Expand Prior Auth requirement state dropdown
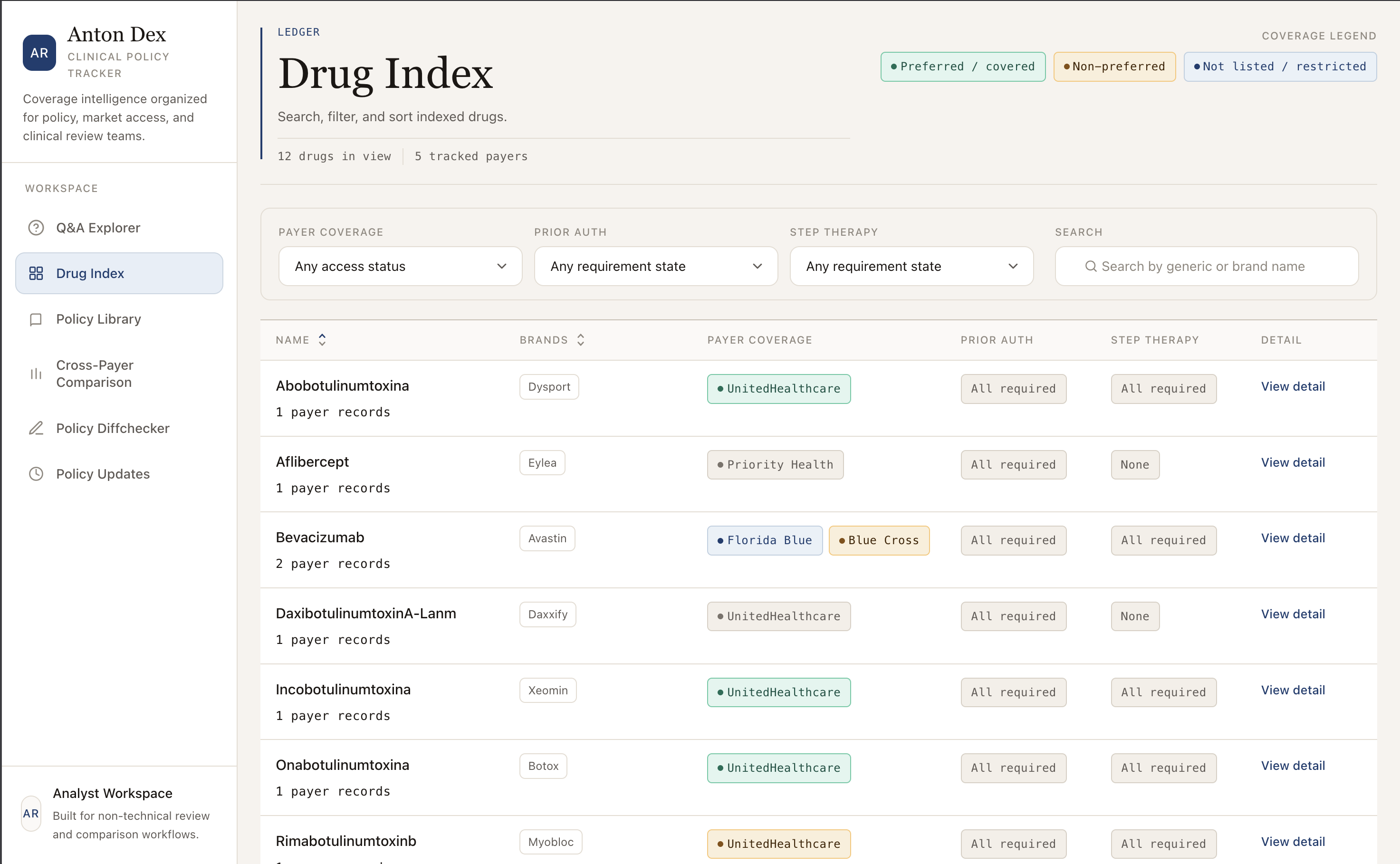The width and height of the screenshot is (1400, 864). click(655, 266)
